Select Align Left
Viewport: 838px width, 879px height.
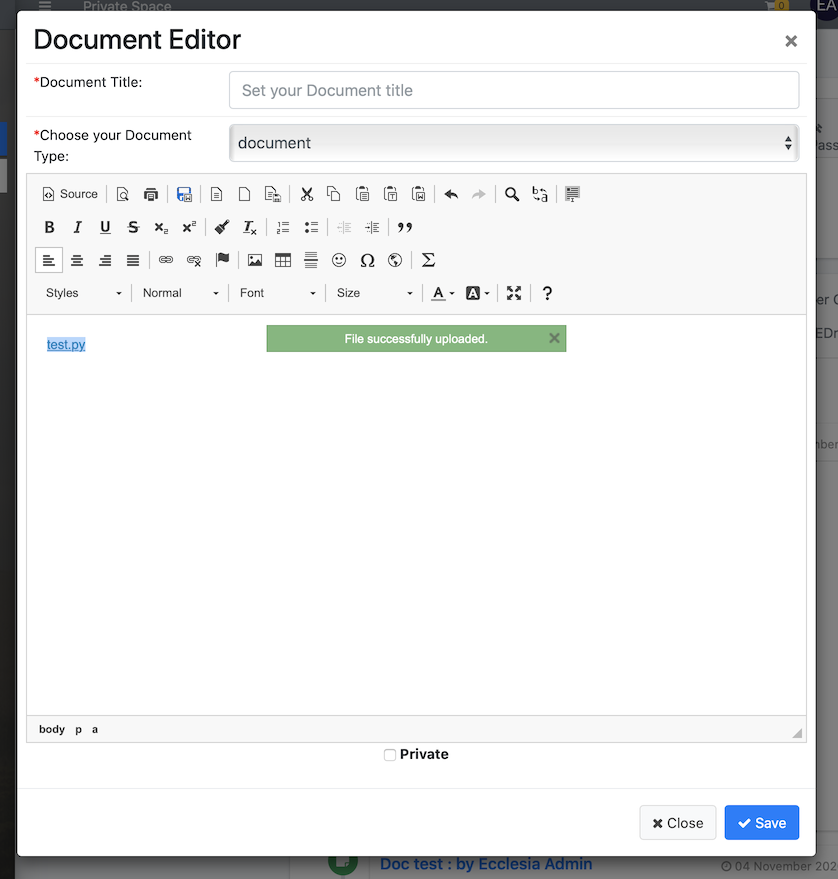click(49, 260)
